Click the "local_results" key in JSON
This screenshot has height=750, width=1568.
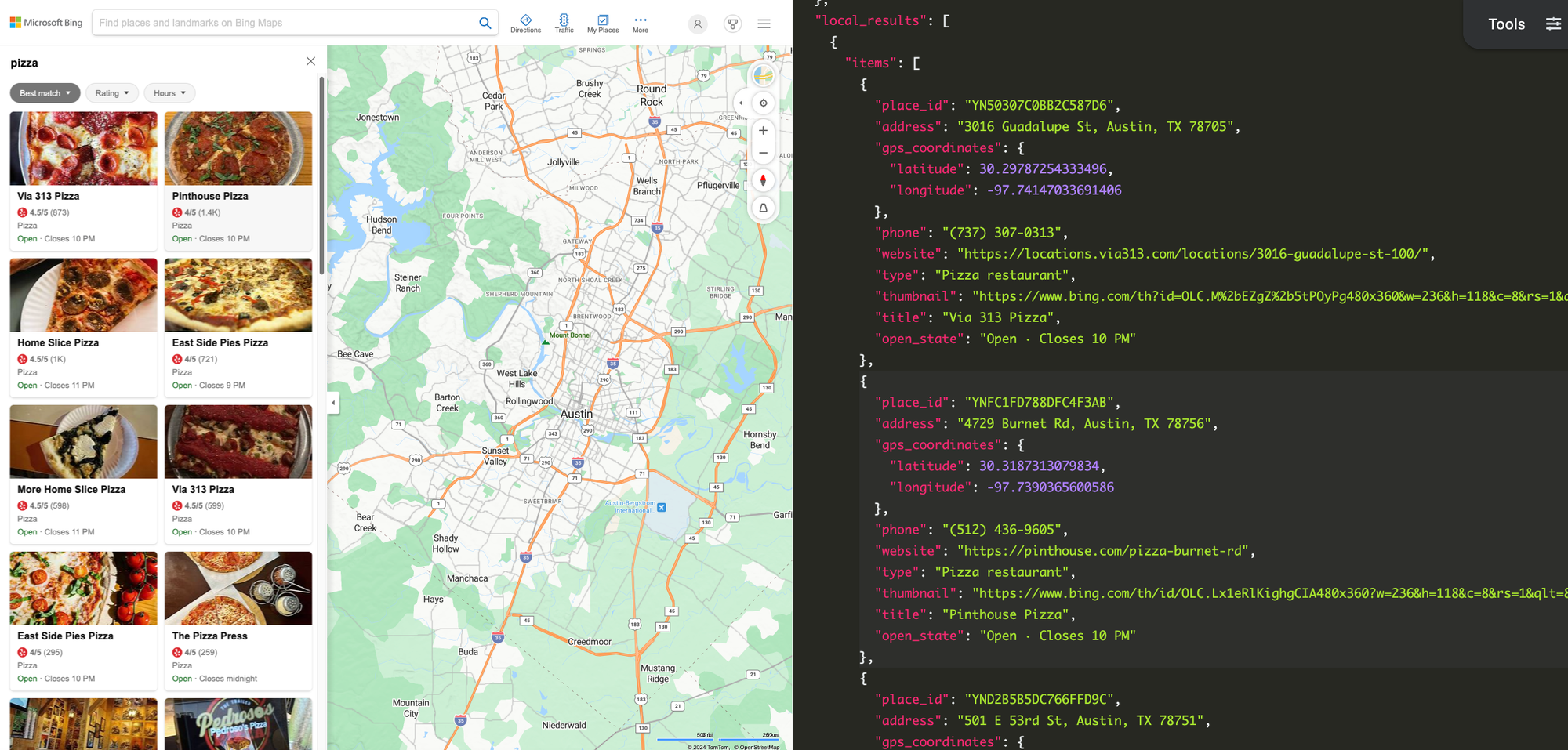(871, 20)
